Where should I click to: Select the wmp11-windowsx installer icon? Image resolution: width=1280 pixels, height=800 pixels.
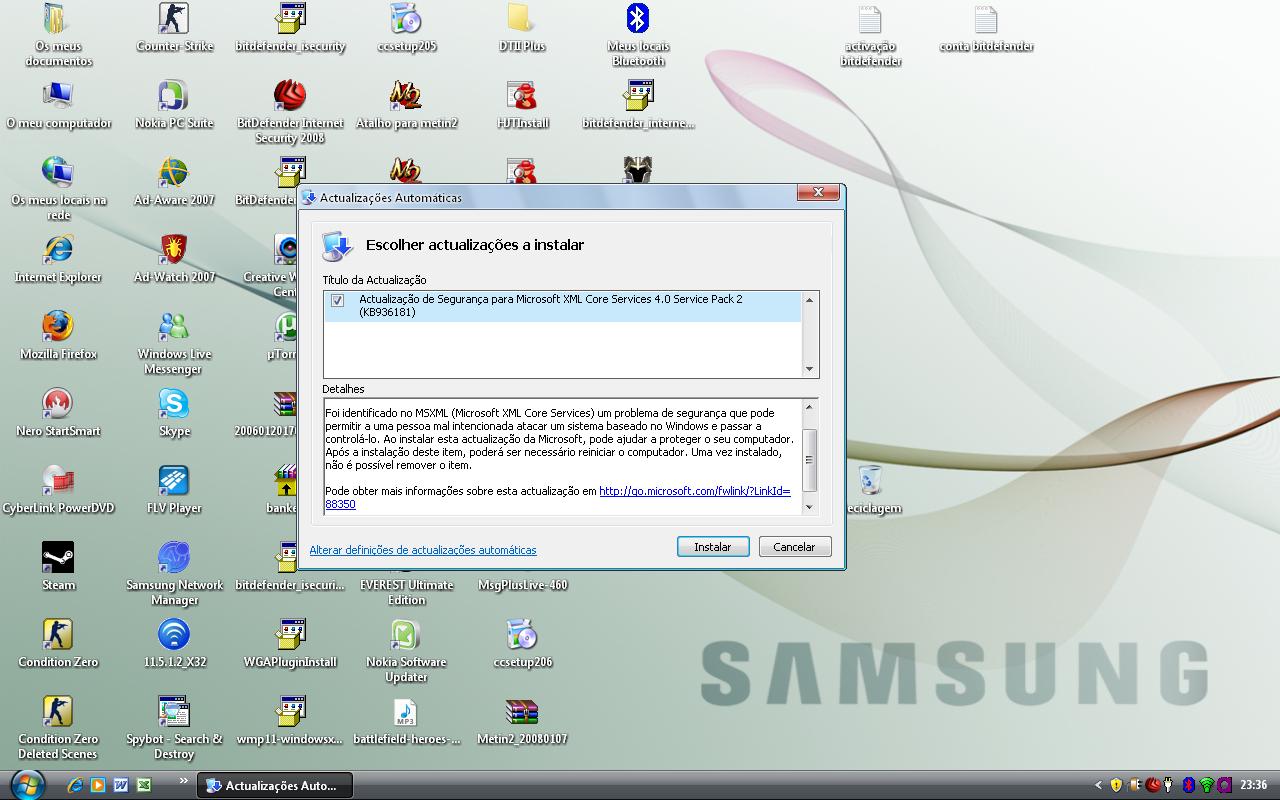coord(290,720)
